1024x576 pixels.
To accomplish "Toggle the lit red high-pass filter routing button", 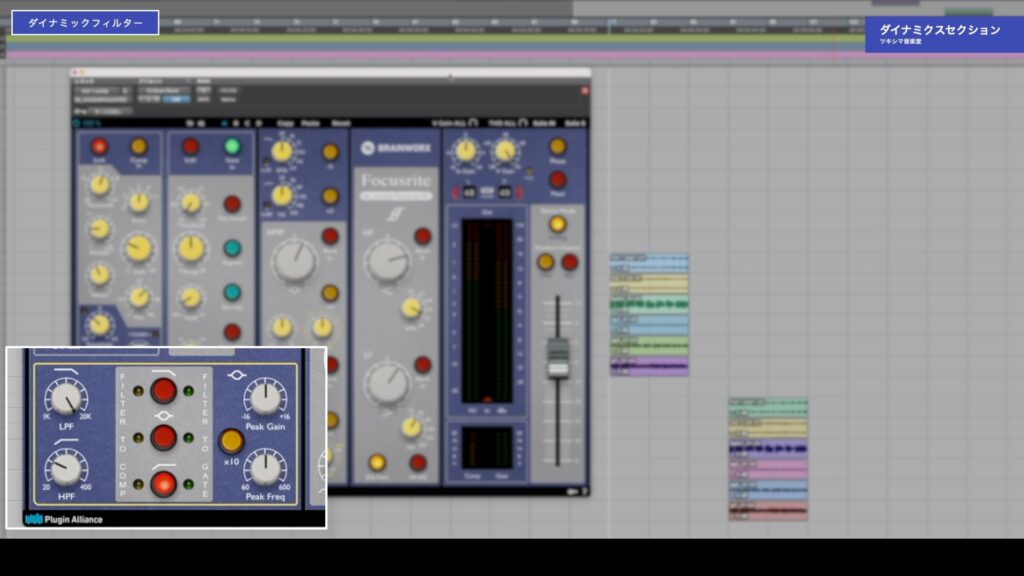I will [x=163, y=484].
